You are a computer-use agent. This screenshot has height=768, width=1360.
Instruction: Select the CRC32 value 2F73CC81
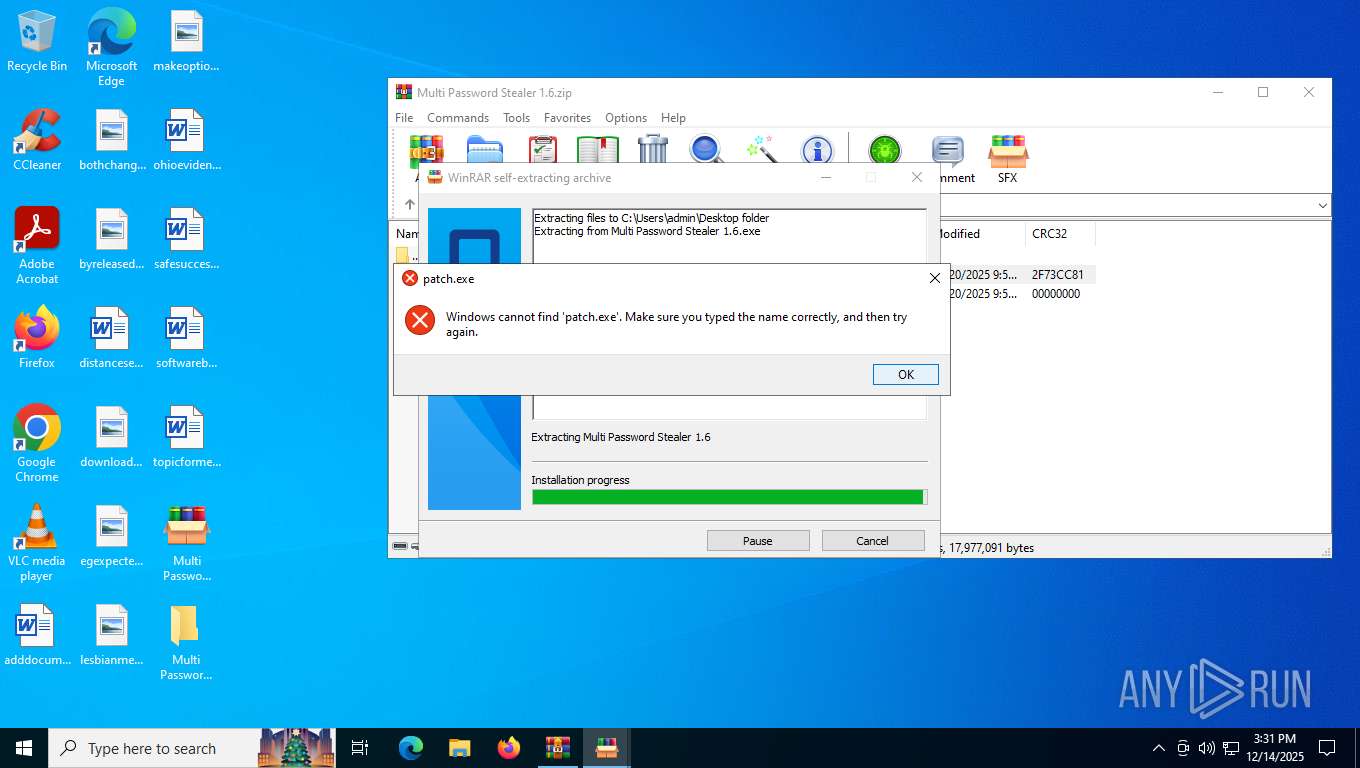coord(1058,274)
